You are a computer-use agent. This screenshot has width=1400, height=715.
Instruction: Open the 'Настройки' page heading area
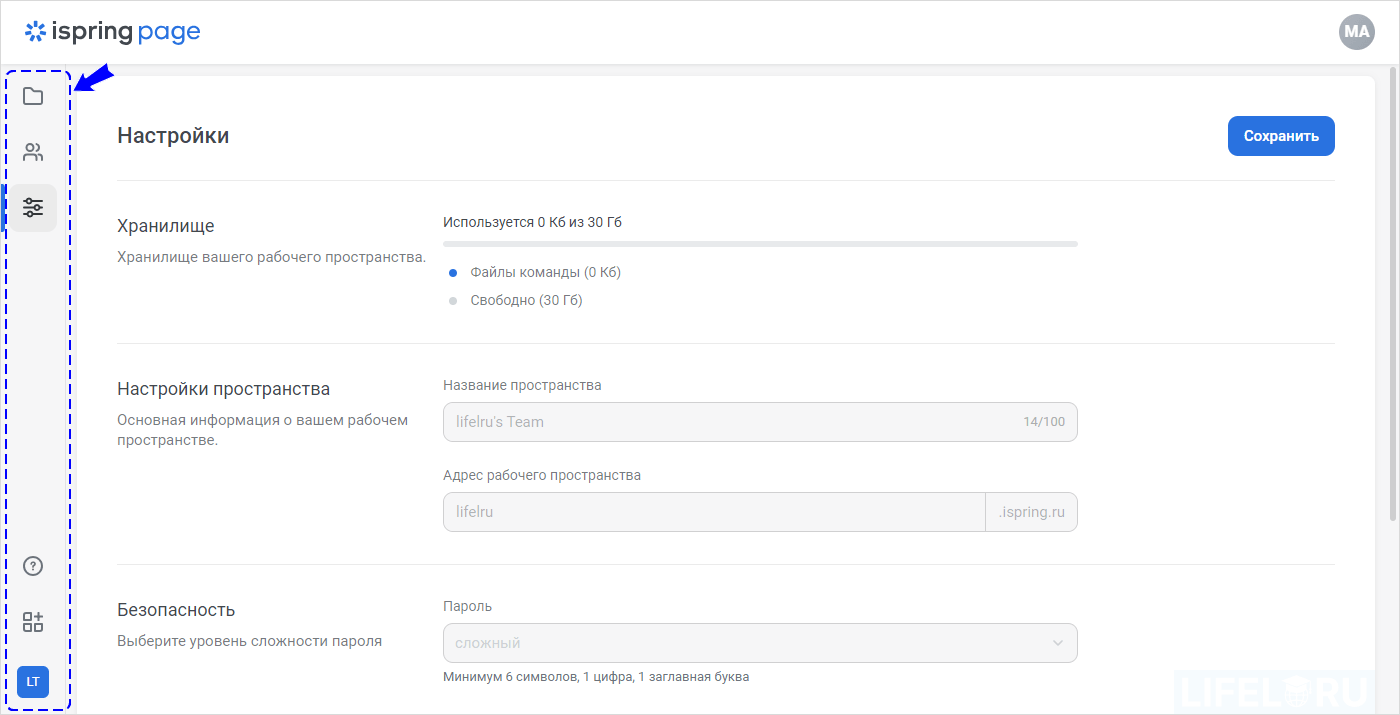click(x=172, y=135)
